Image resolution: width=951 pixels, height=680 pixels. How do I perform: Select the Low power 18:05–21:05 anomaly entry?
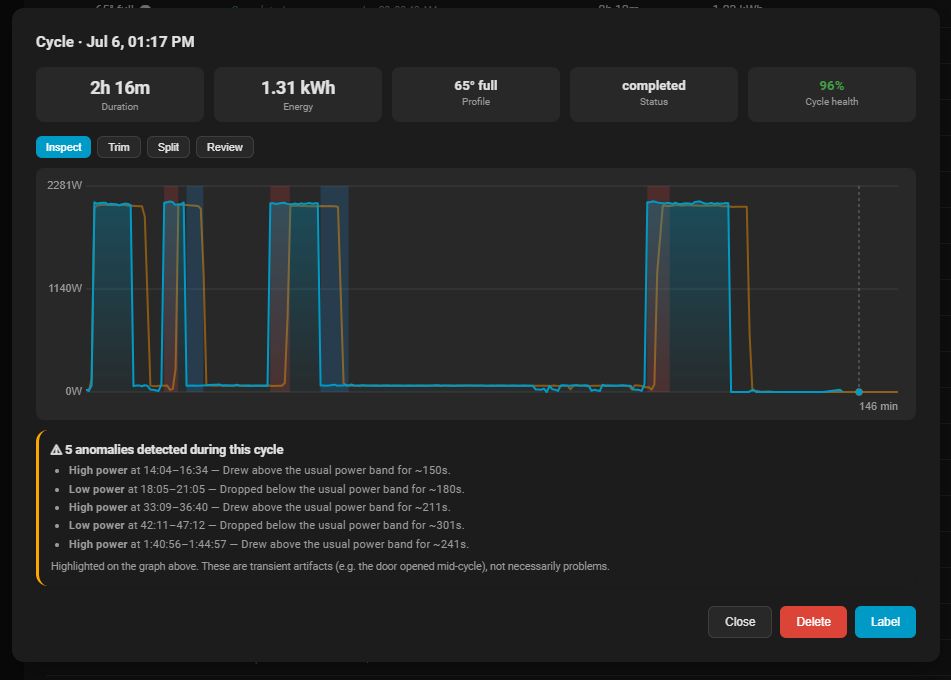click(266, 489)
